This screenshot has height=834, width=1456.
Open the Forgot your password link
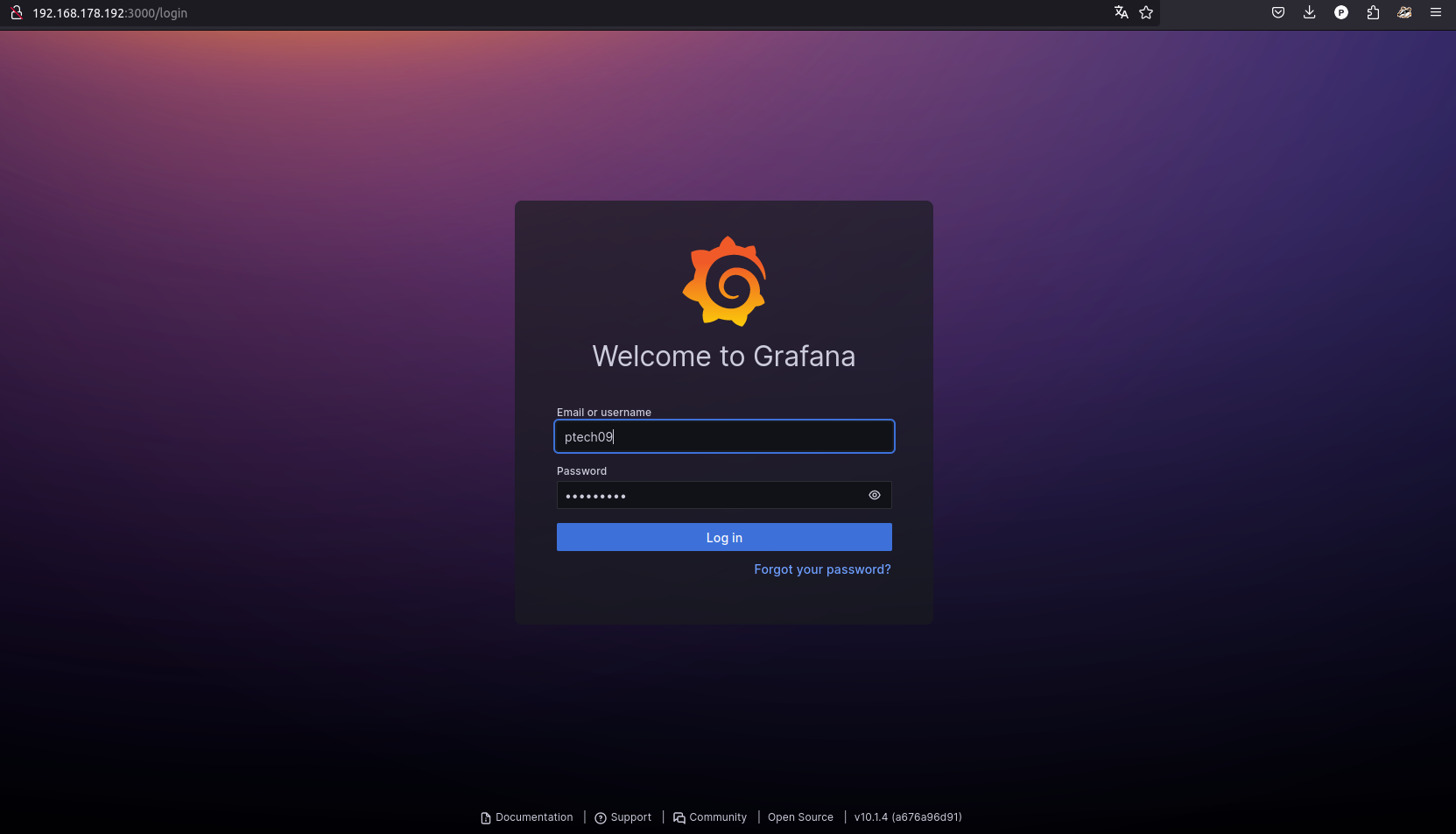(x=822, y=569)
